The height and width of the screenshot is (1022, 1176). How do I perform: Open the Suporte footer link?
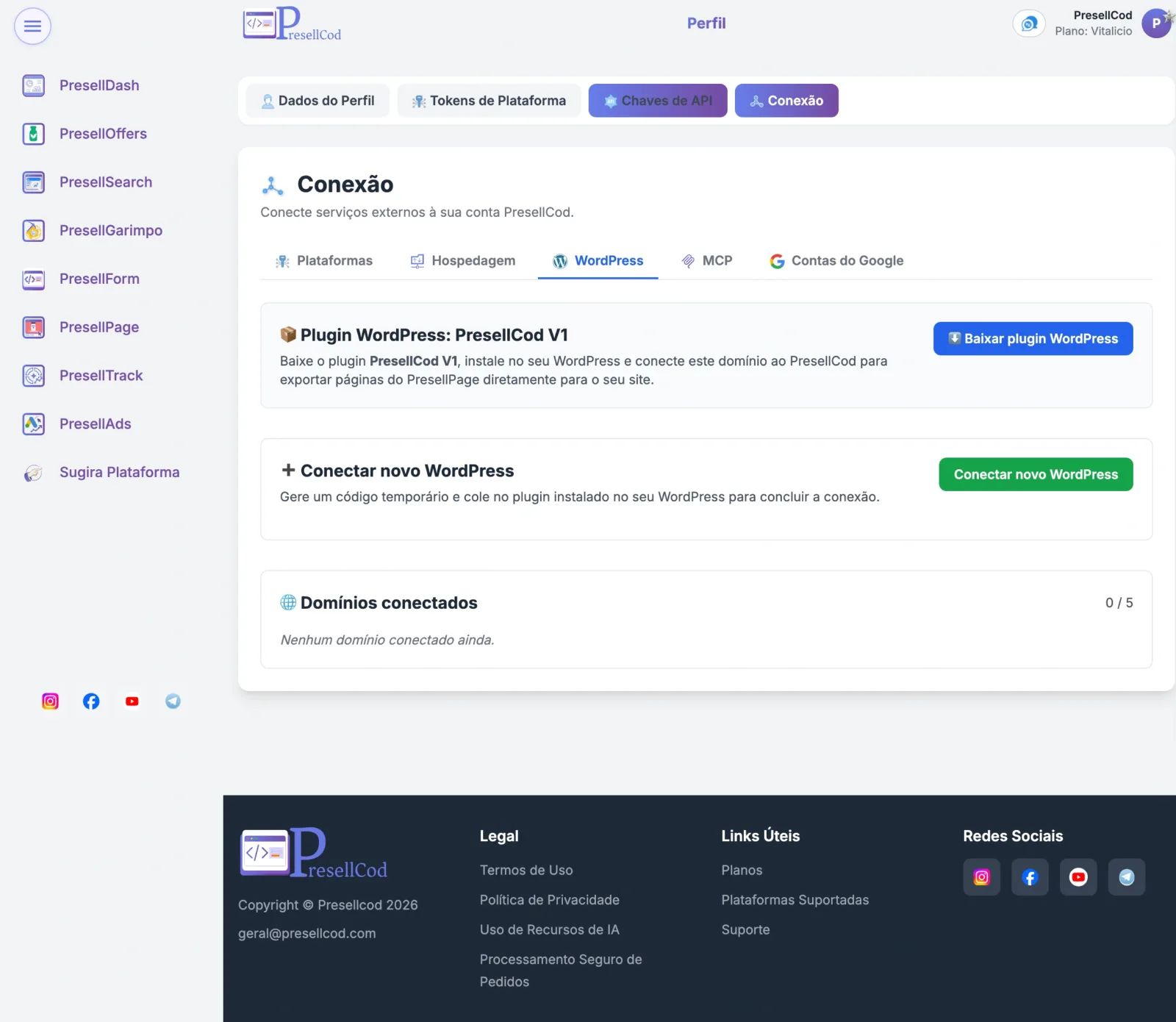[746, 930]
